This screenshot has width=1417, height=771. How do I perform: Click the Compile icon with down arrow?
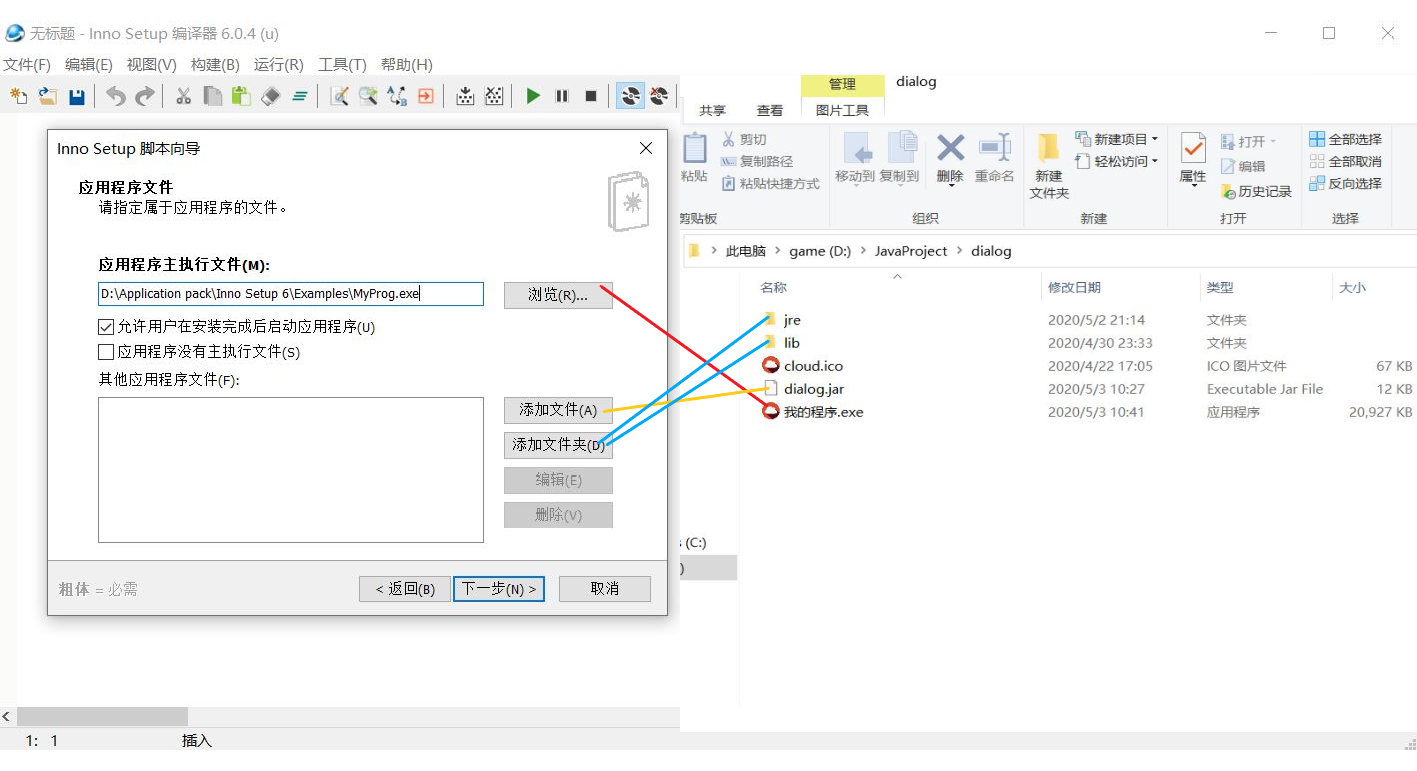click(465, 96)
